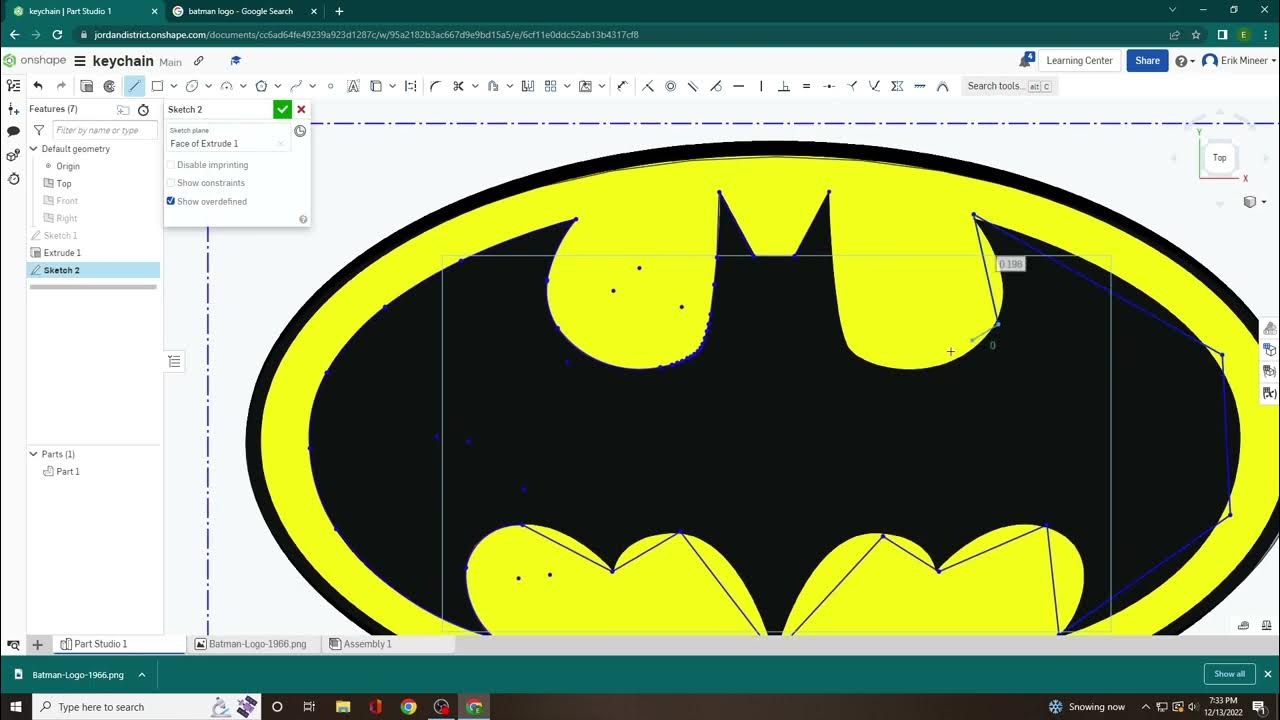
Task: Select the Line sketch tool
Action: tap(134, 86)
